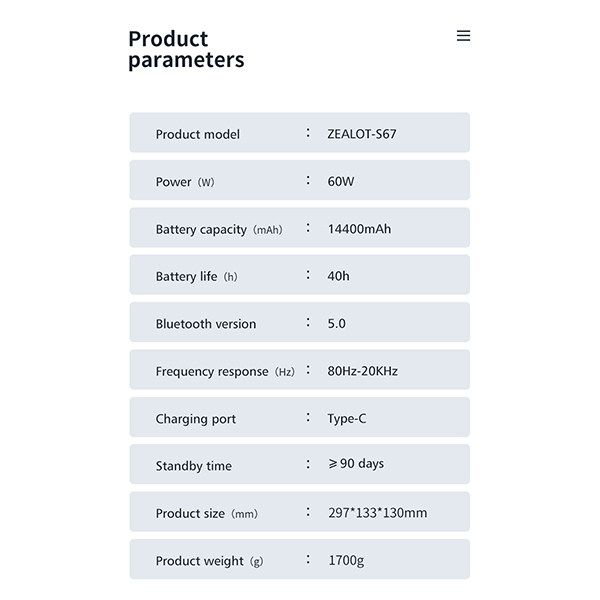
Task: Click the 40h battery life value
Action: 338,276
